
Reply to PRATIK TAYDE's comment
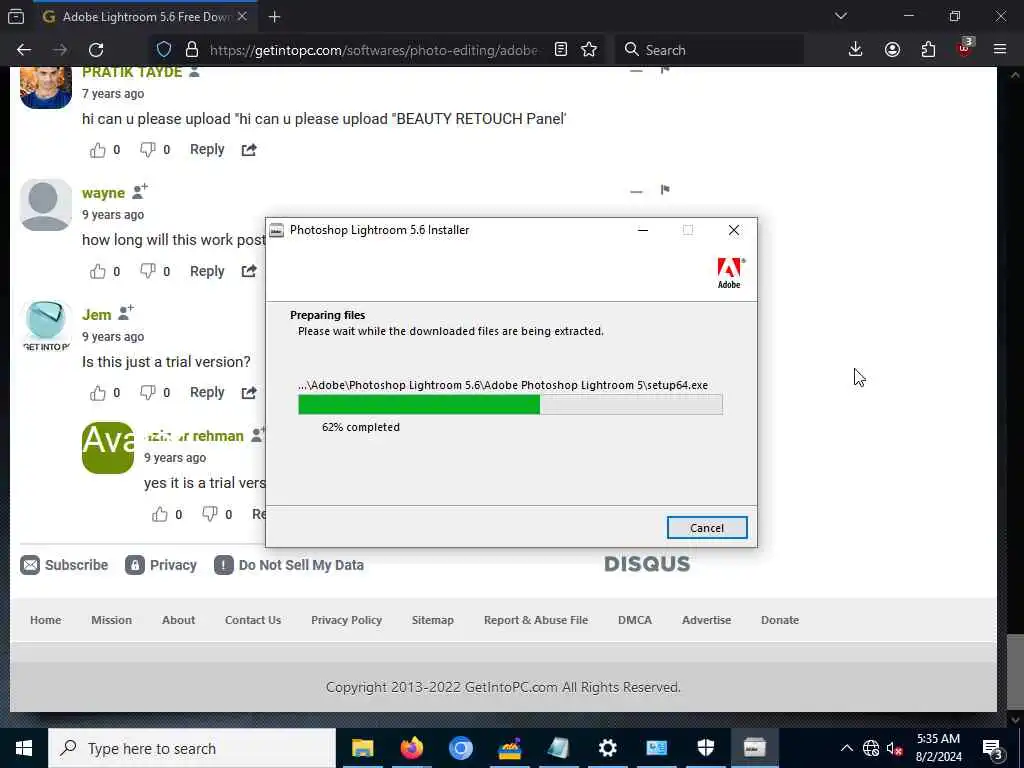207,150
